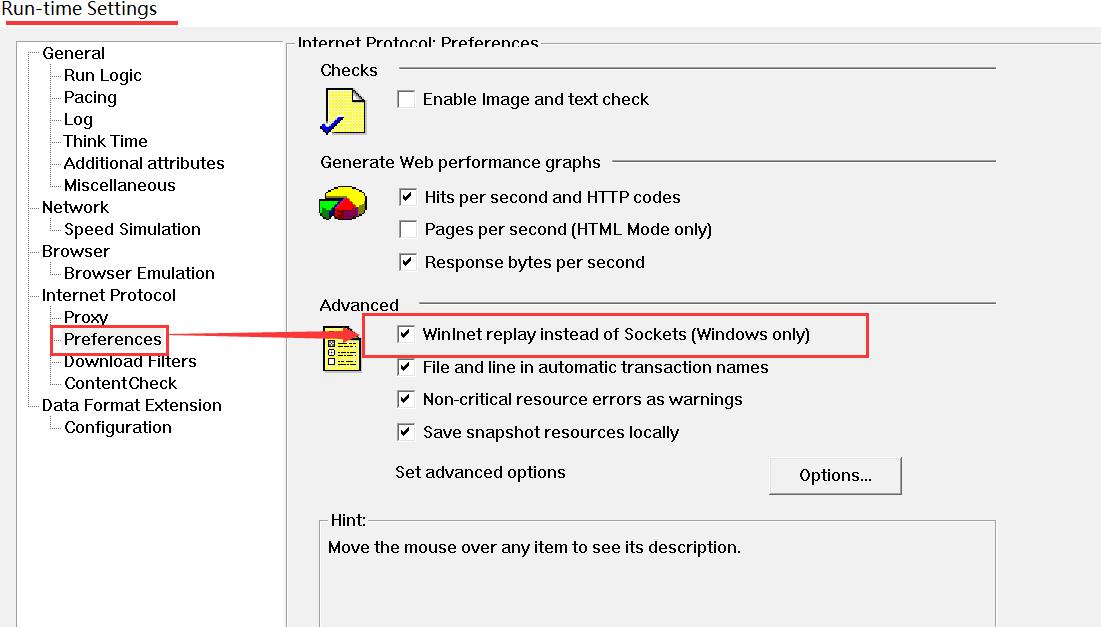
Task: Toggle File and line in transaction names
Action: click(x=406, y=367)
